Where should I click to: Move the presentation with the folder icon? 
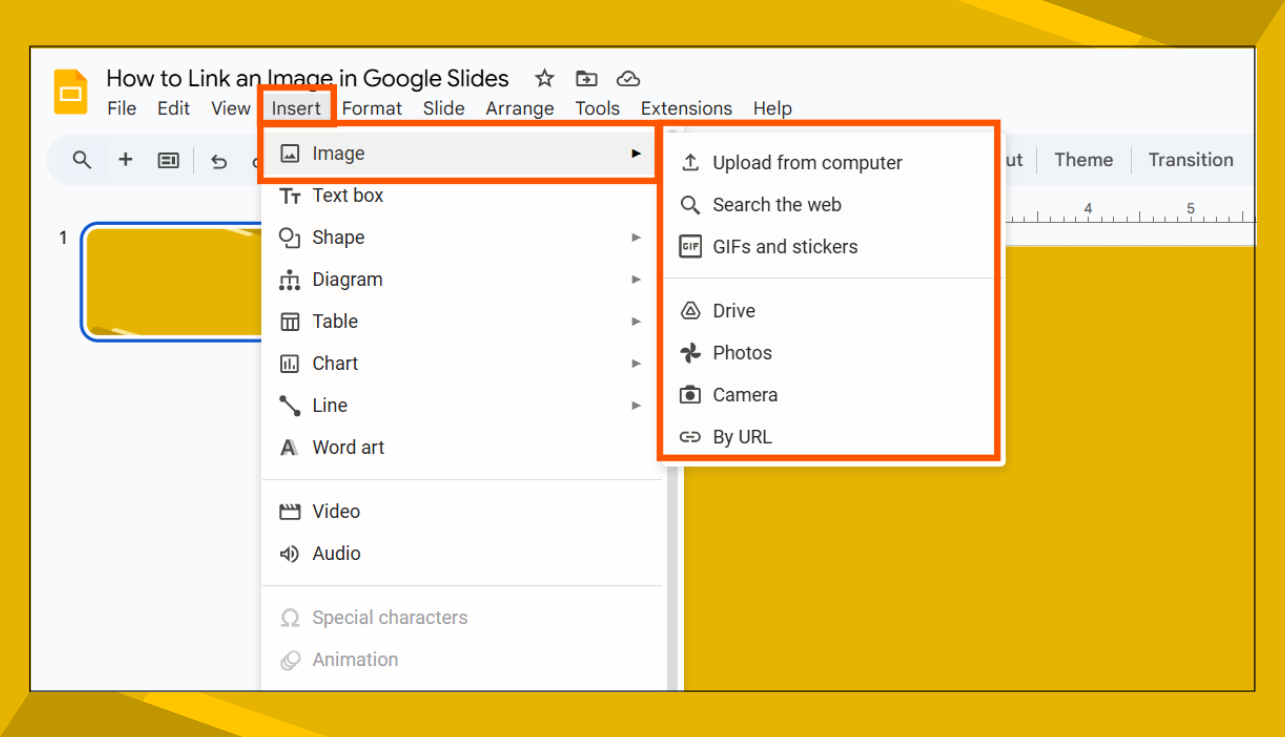(586, 78)
